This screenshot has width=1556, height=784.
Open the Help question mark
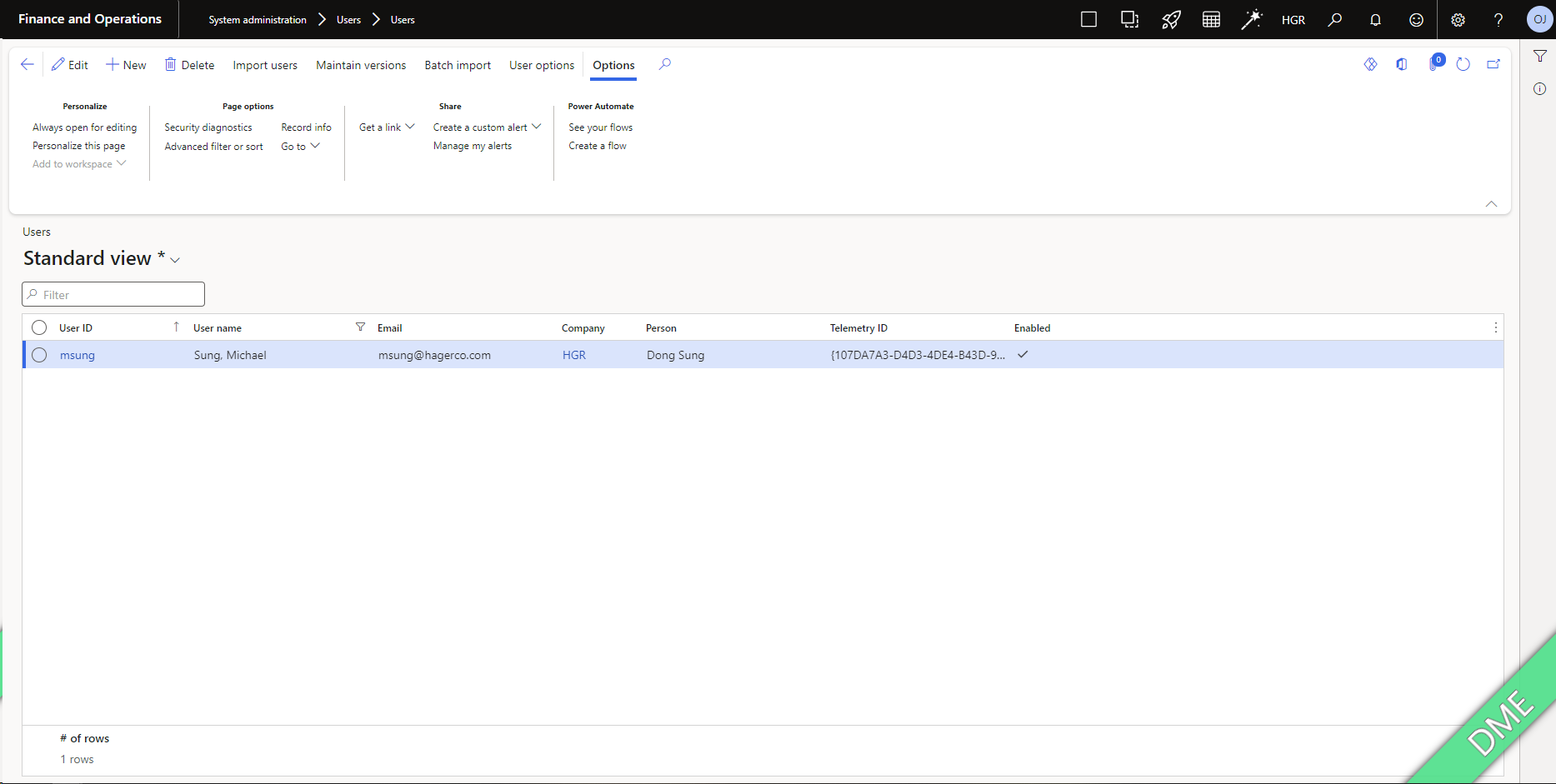1498,19
